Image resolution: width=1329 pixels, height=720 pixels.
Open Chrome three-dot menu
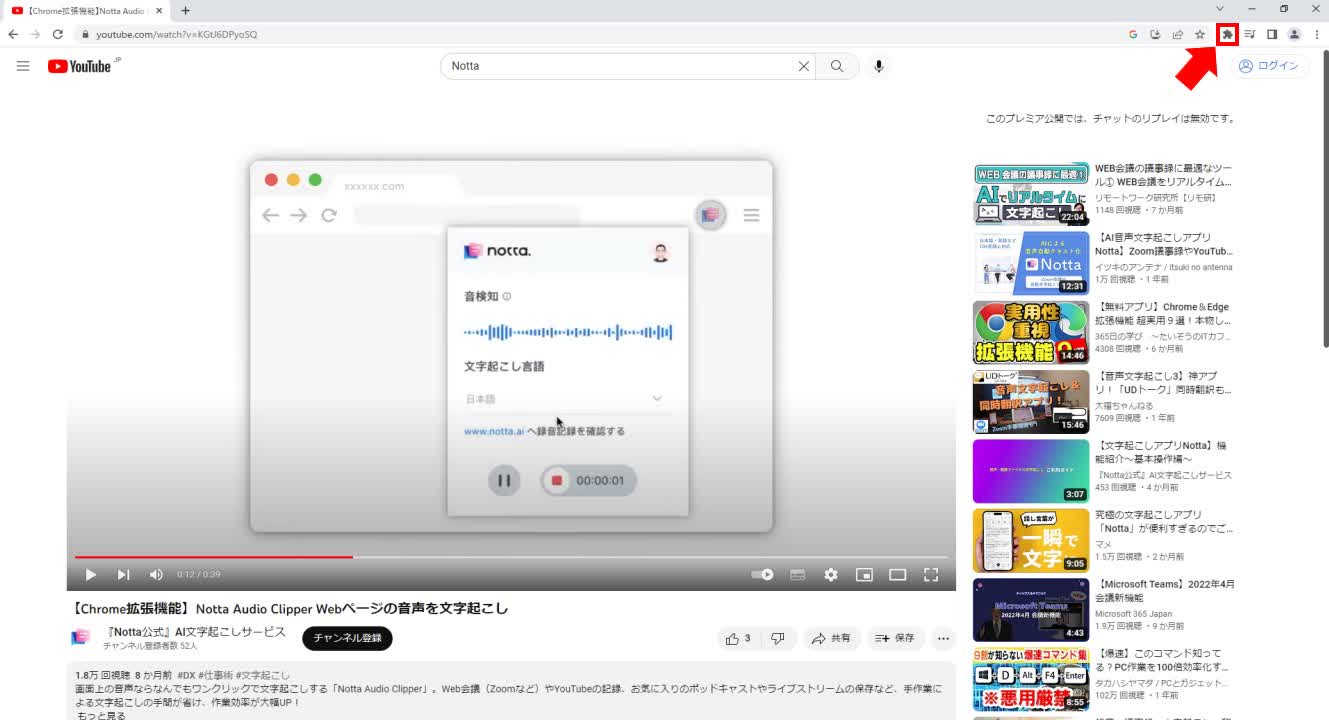pyautogui.click(x=1317, y=34)
